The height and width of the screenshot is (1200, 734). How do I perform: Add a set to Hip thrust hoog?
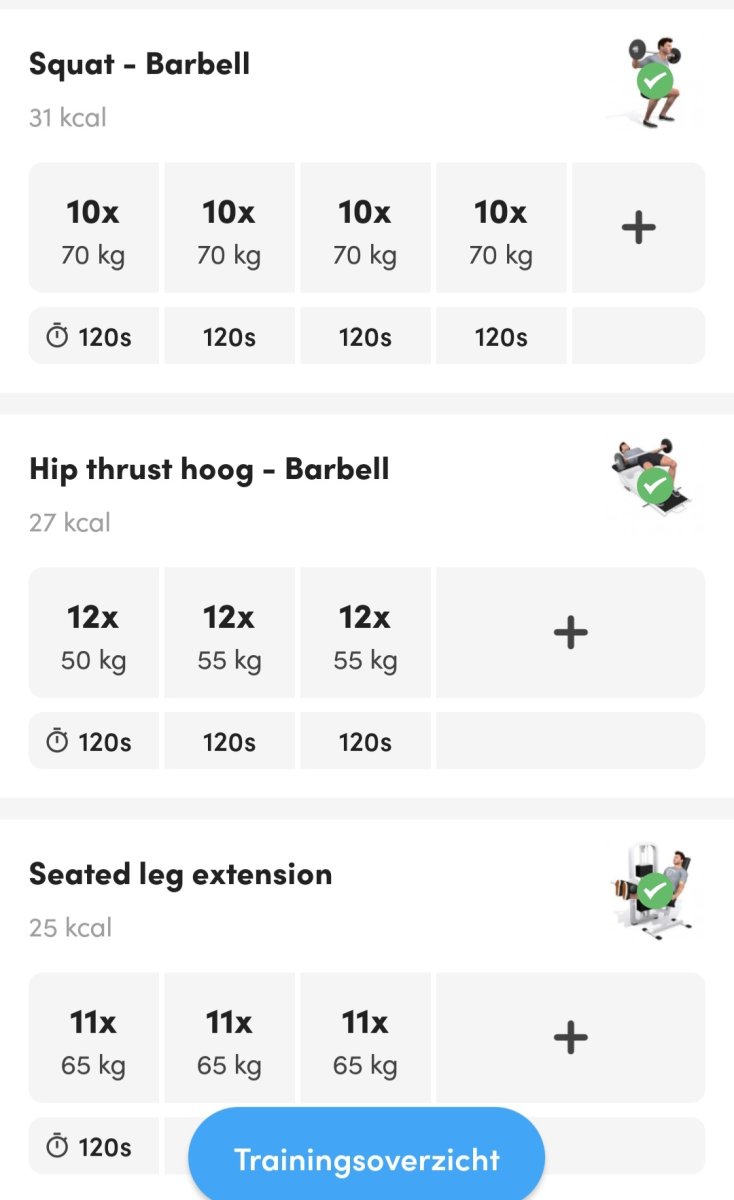[570, 633]
